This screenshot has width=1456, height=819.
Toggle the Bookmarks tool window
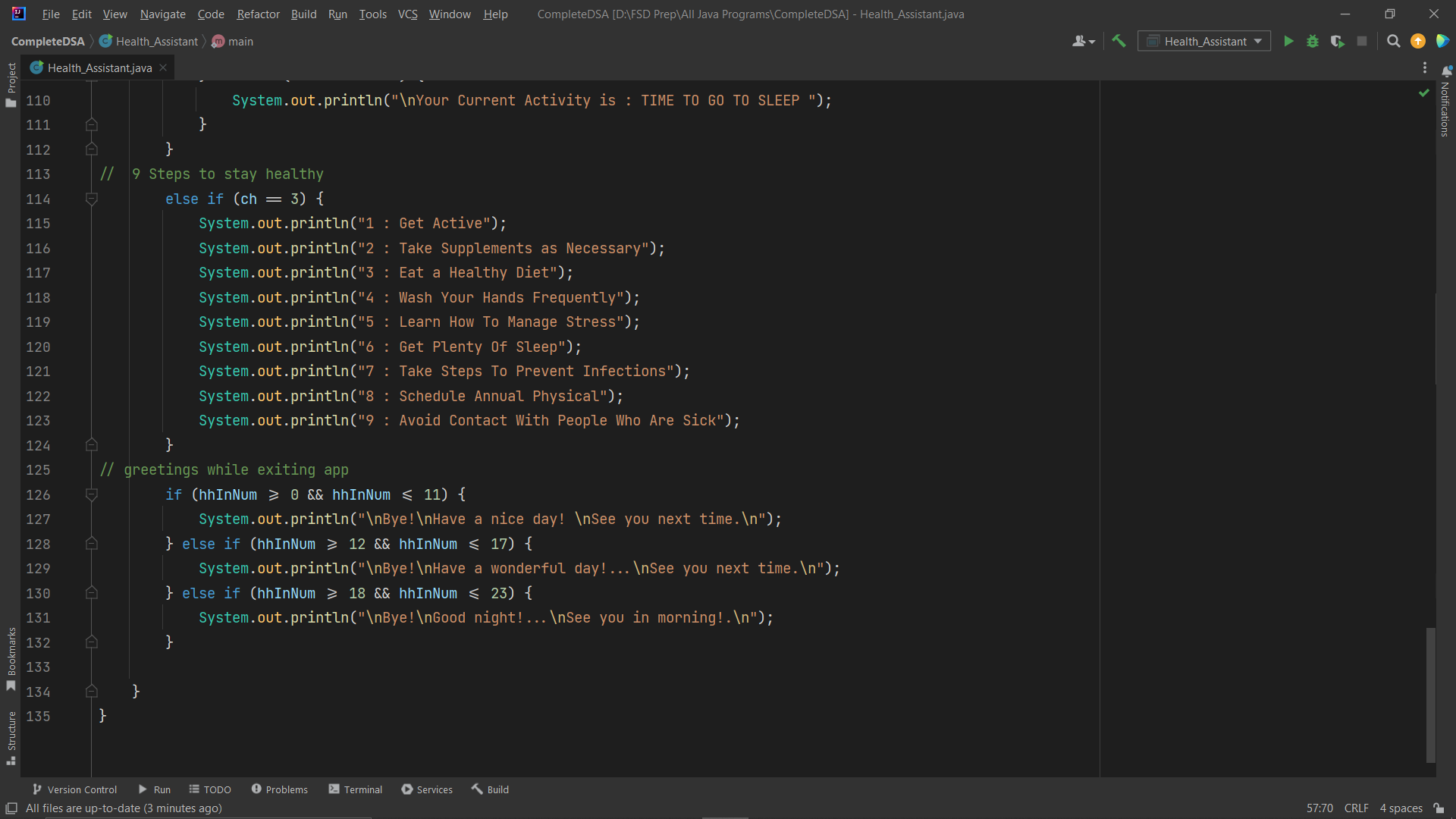(11, 659)
